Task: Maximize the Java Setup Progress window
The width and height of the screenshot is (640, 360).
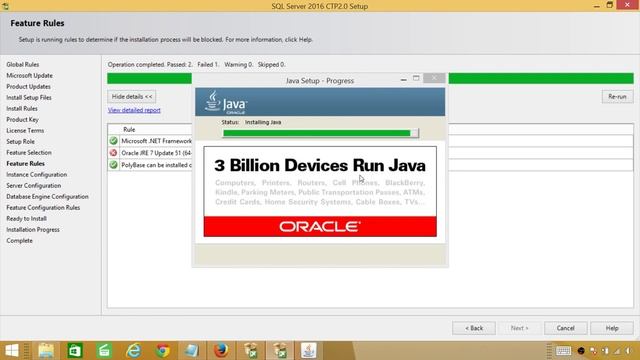Action: coord(416,78)
